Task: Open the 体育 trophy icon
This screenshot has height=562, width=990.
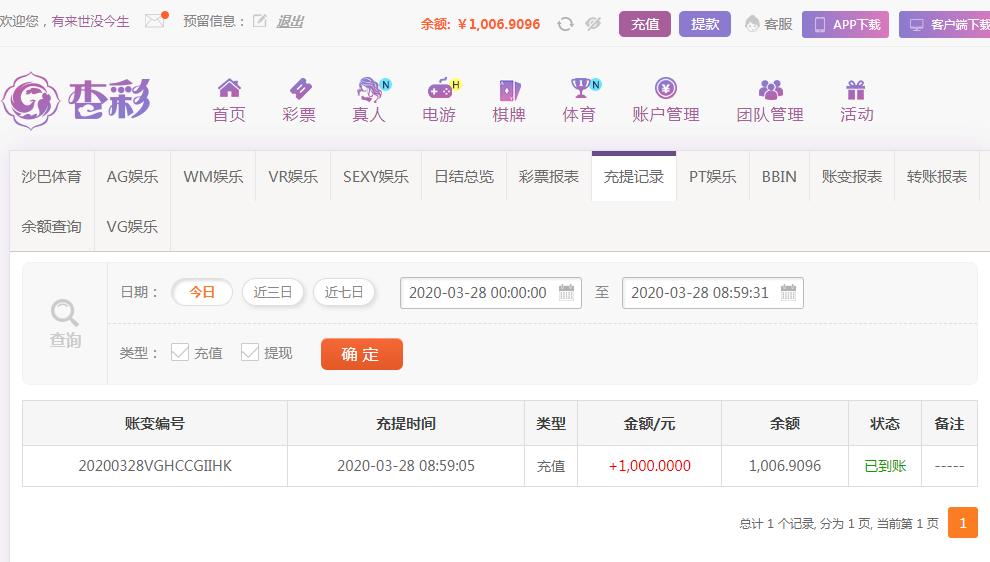Action: 580,88
